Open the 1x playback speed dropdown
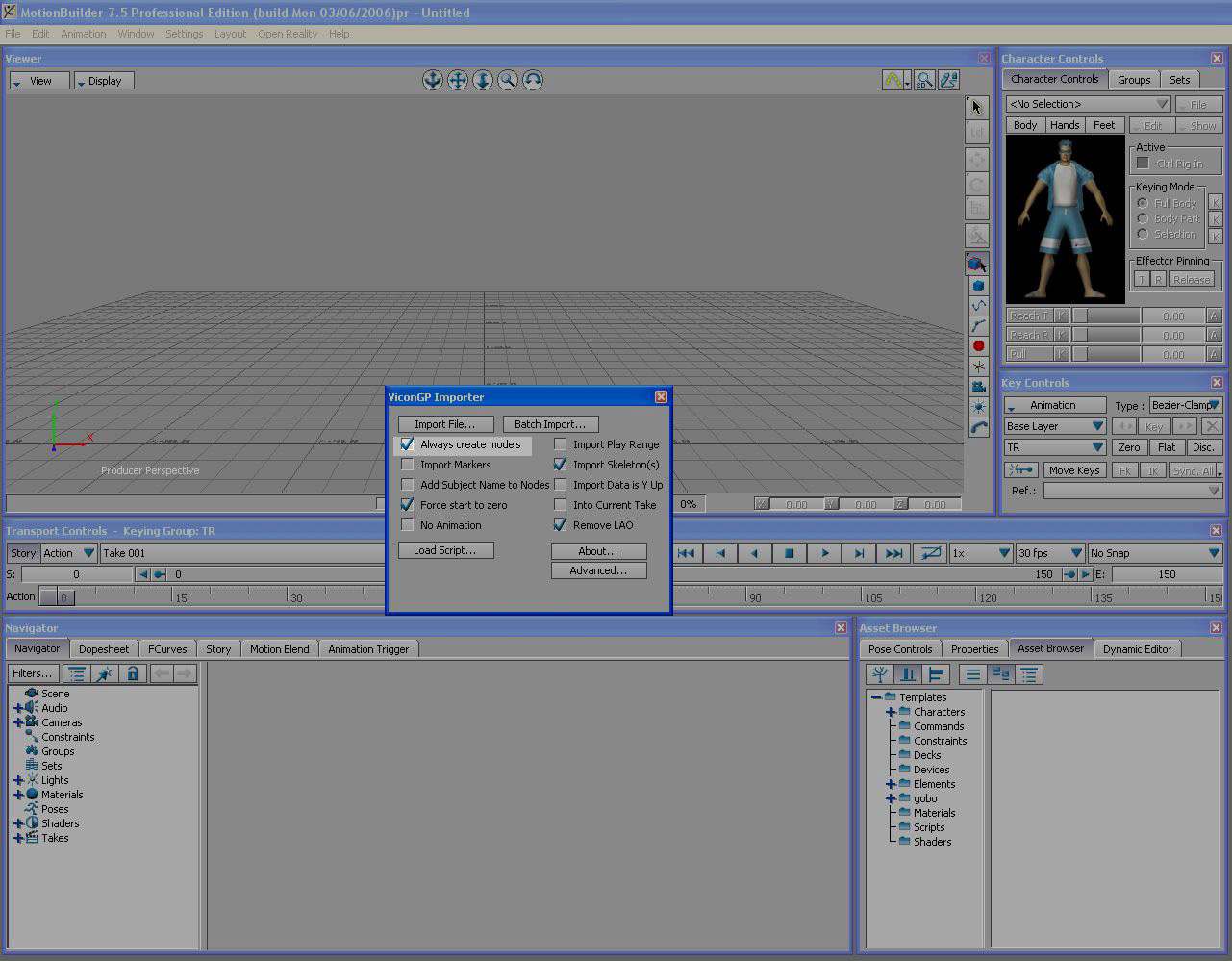The height and width of the screenshot is (961, 1232). click(981, 553)
